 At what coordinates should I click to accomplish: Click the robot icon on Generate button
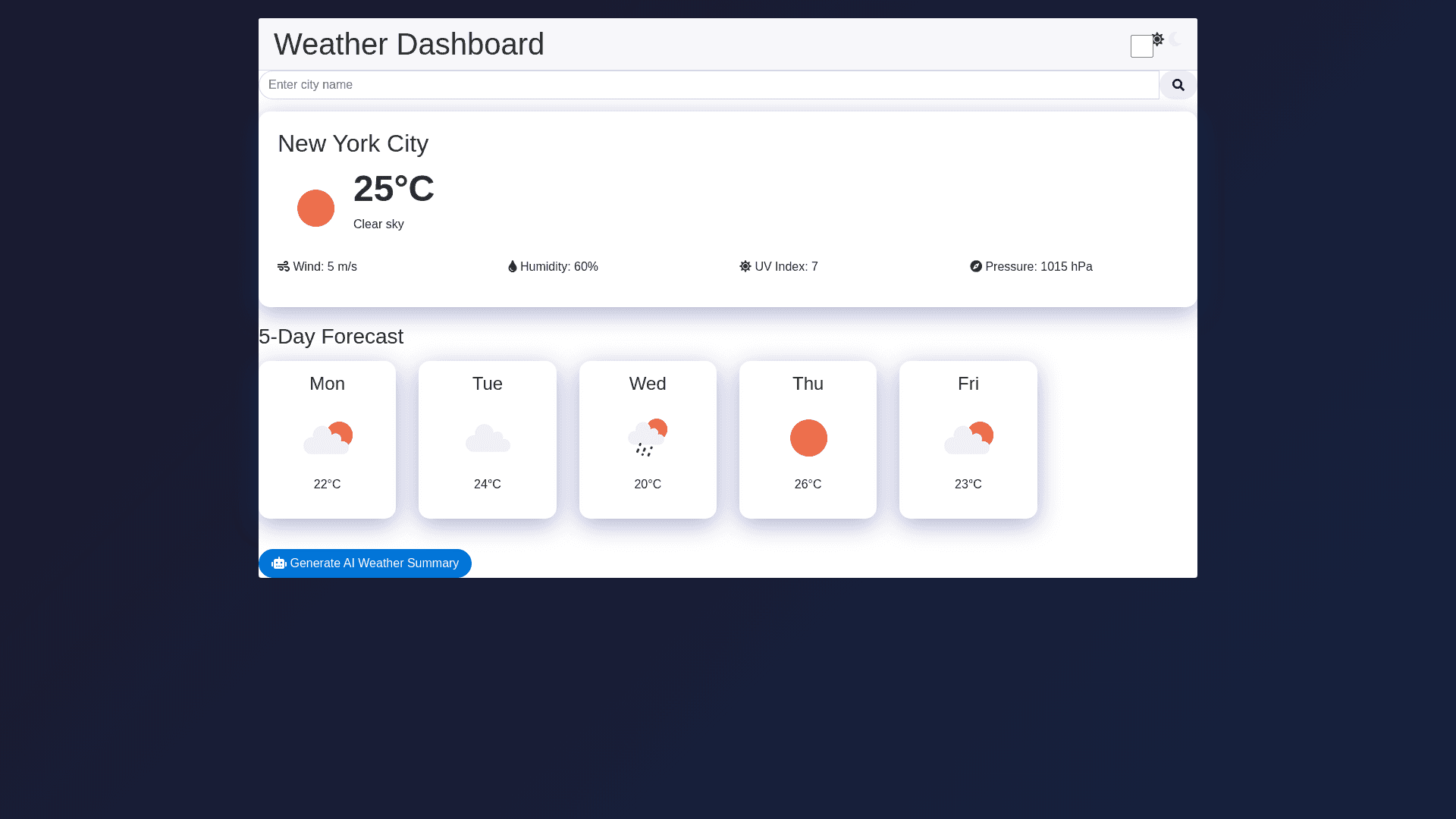(279, 563)
